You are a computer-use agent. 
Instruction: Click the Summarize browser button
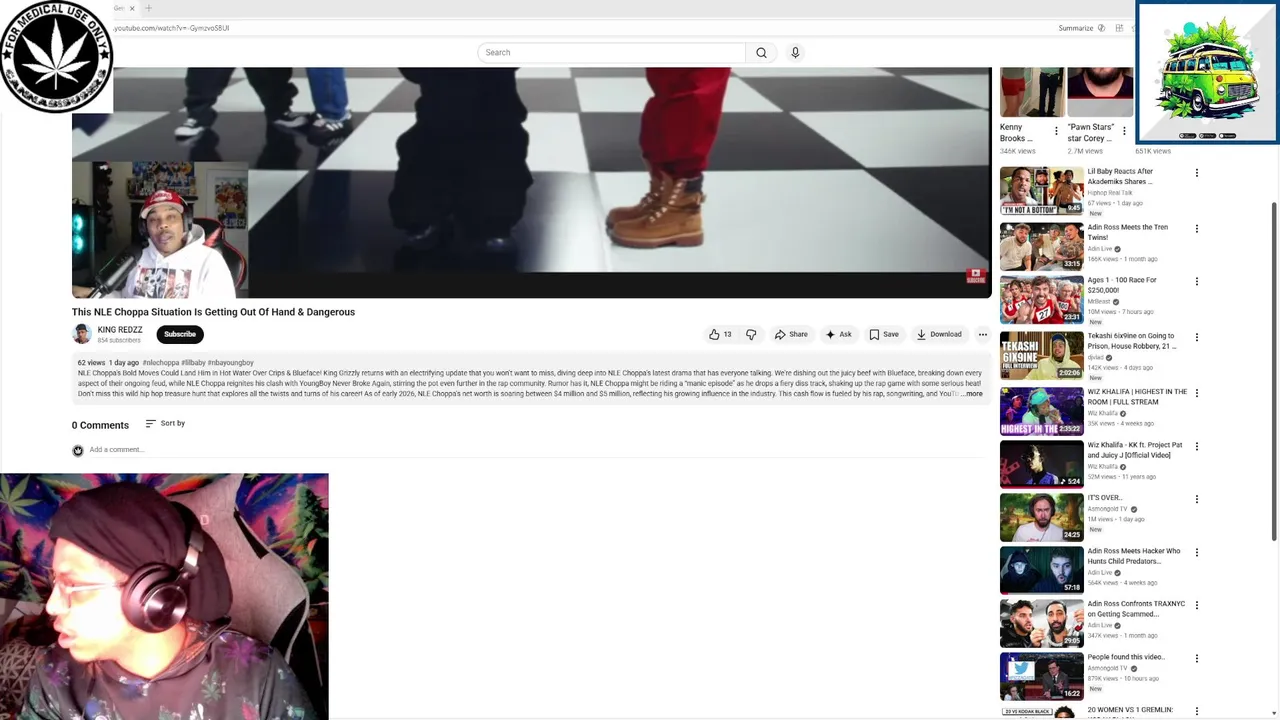(1082, 28)
